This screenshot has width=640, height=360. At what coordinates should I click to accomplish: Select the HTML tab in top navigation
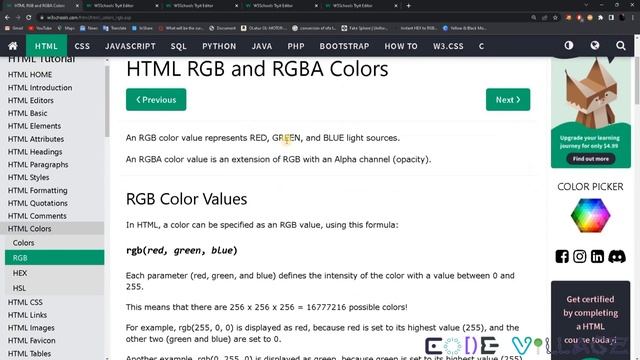coord(46,46)
